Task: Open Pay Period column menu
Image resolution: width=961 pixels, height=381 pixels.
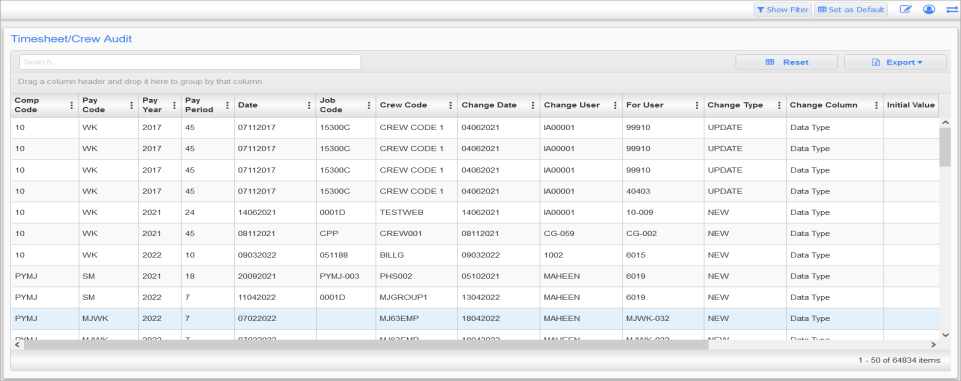Action: 227,105
